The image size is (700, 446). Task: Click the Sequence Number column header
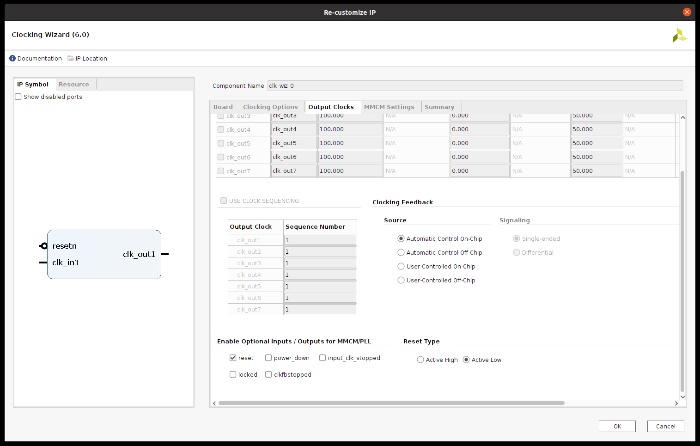pos(320,227)
